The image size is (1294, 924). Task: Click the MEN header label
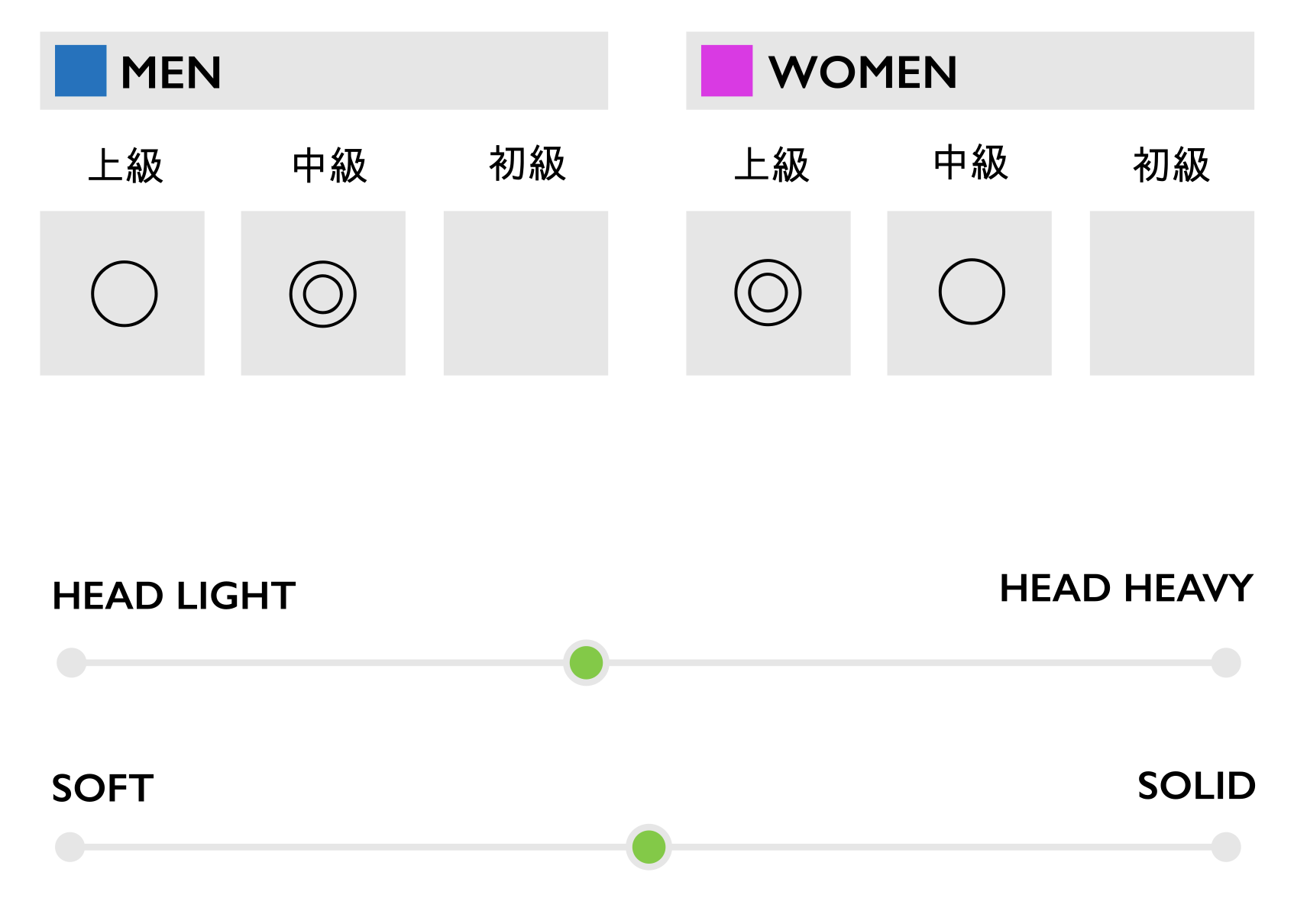[x=171, y=73]
